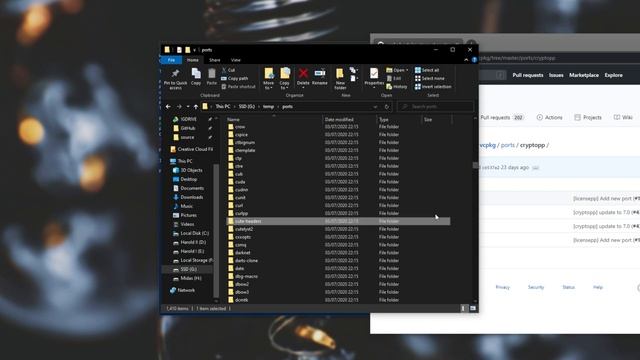Image resolution: width=640 pixels, height=360 pixels.
Task: Switch to details view in status bar
Action: [x=463, y=309]
